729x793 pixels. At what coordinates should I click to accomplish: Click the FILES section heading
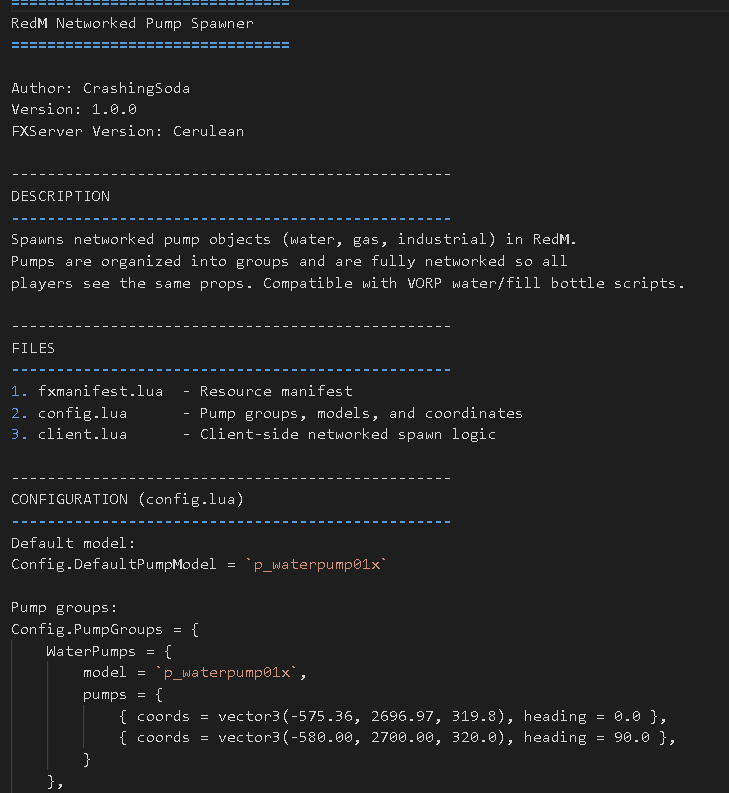pos(33,348)
